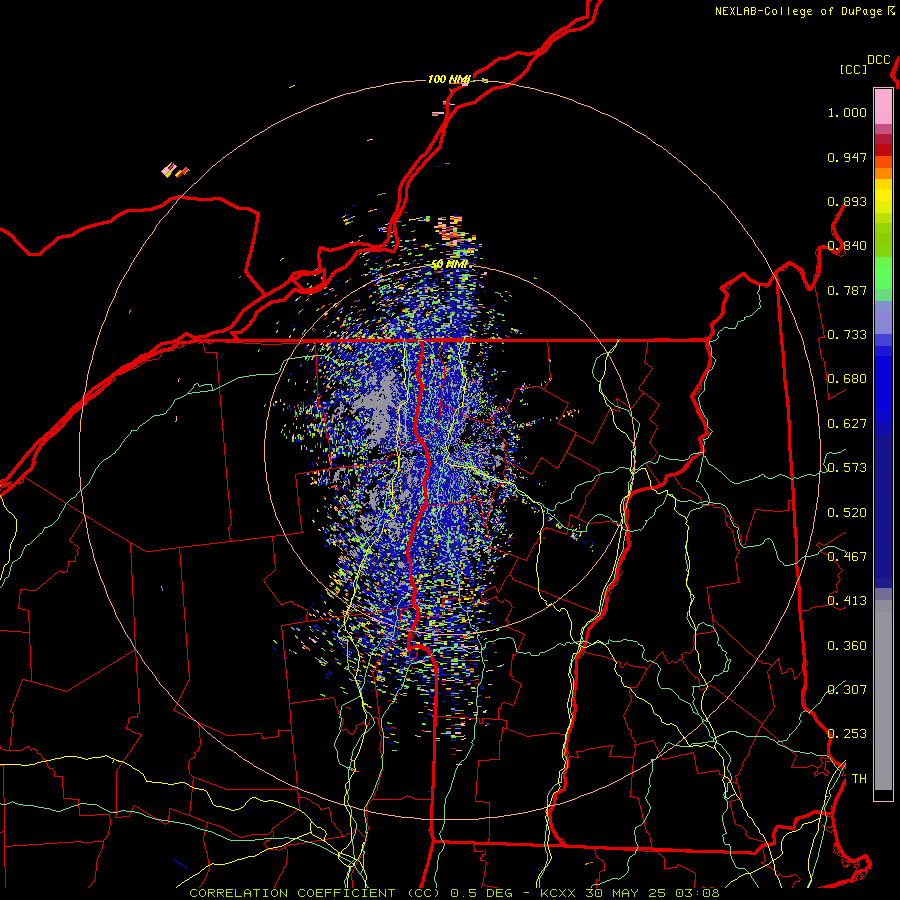Click the 0.840 scale value

coord(847,246)
